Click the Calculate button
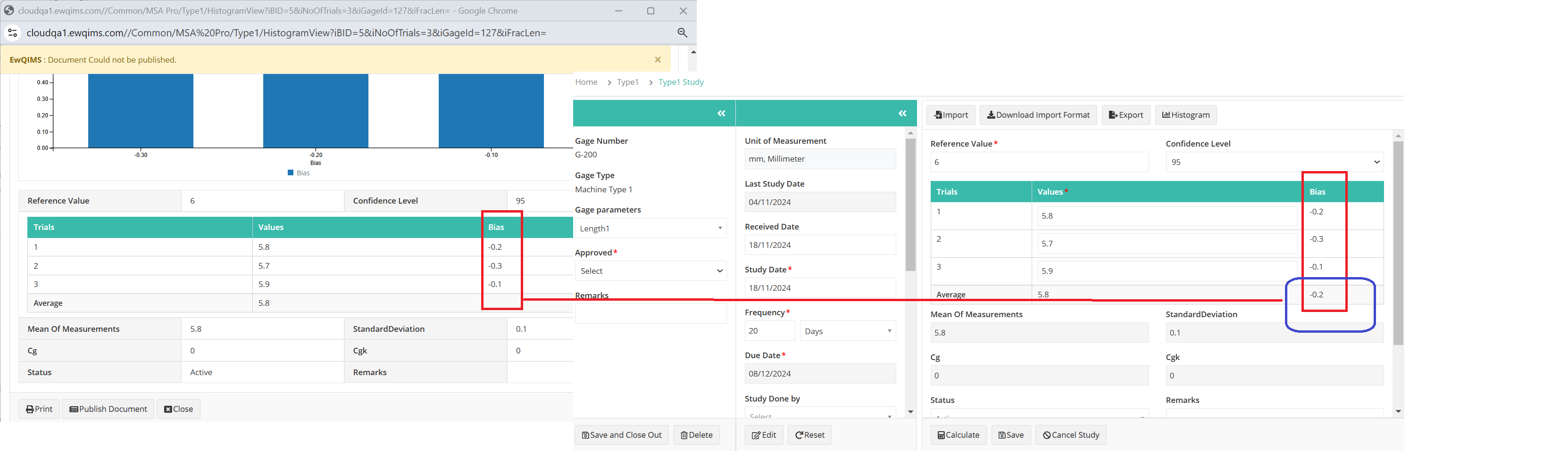The width and height of the screenshot is (1568, 451). (x=959, y=435)
